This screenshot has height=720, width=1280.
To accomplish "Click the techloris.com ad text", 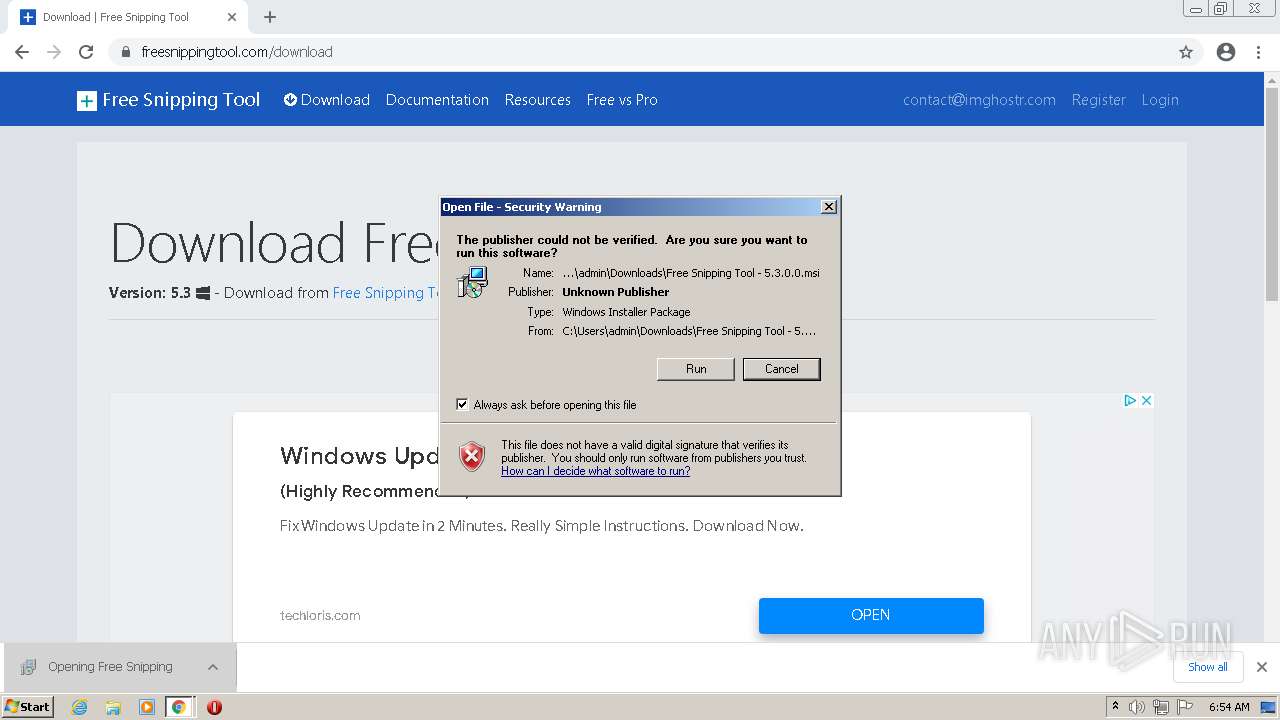I will [320, 615].
